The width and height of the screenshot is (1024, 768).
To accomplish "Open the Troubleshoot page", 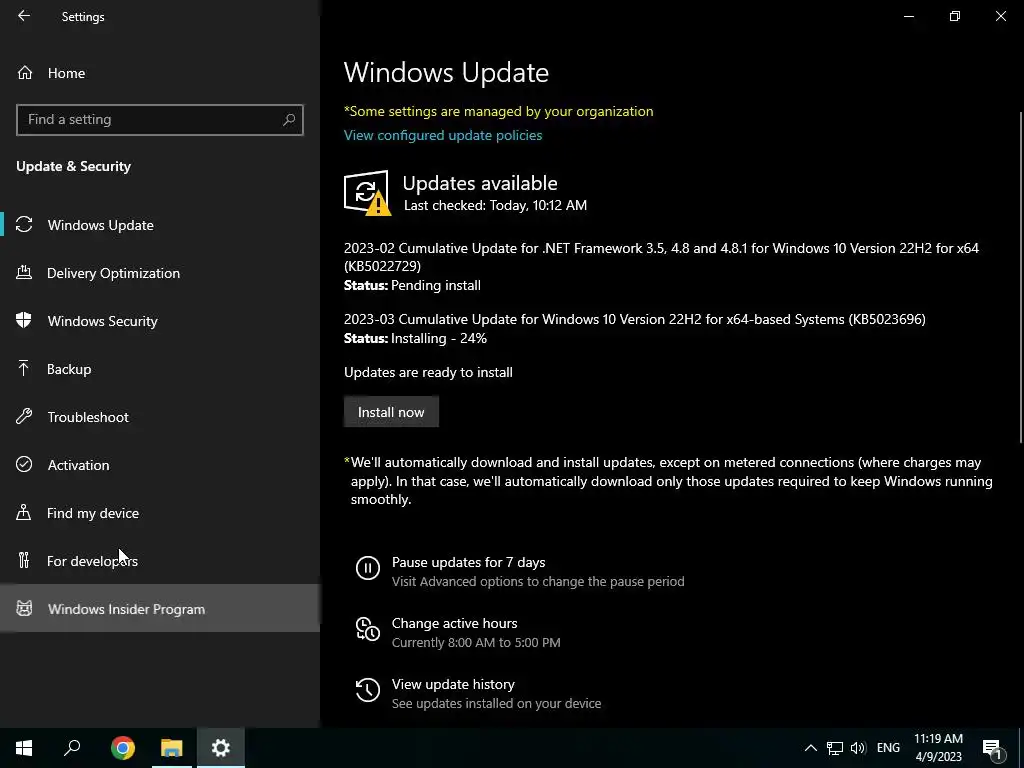I will (160, 417).
